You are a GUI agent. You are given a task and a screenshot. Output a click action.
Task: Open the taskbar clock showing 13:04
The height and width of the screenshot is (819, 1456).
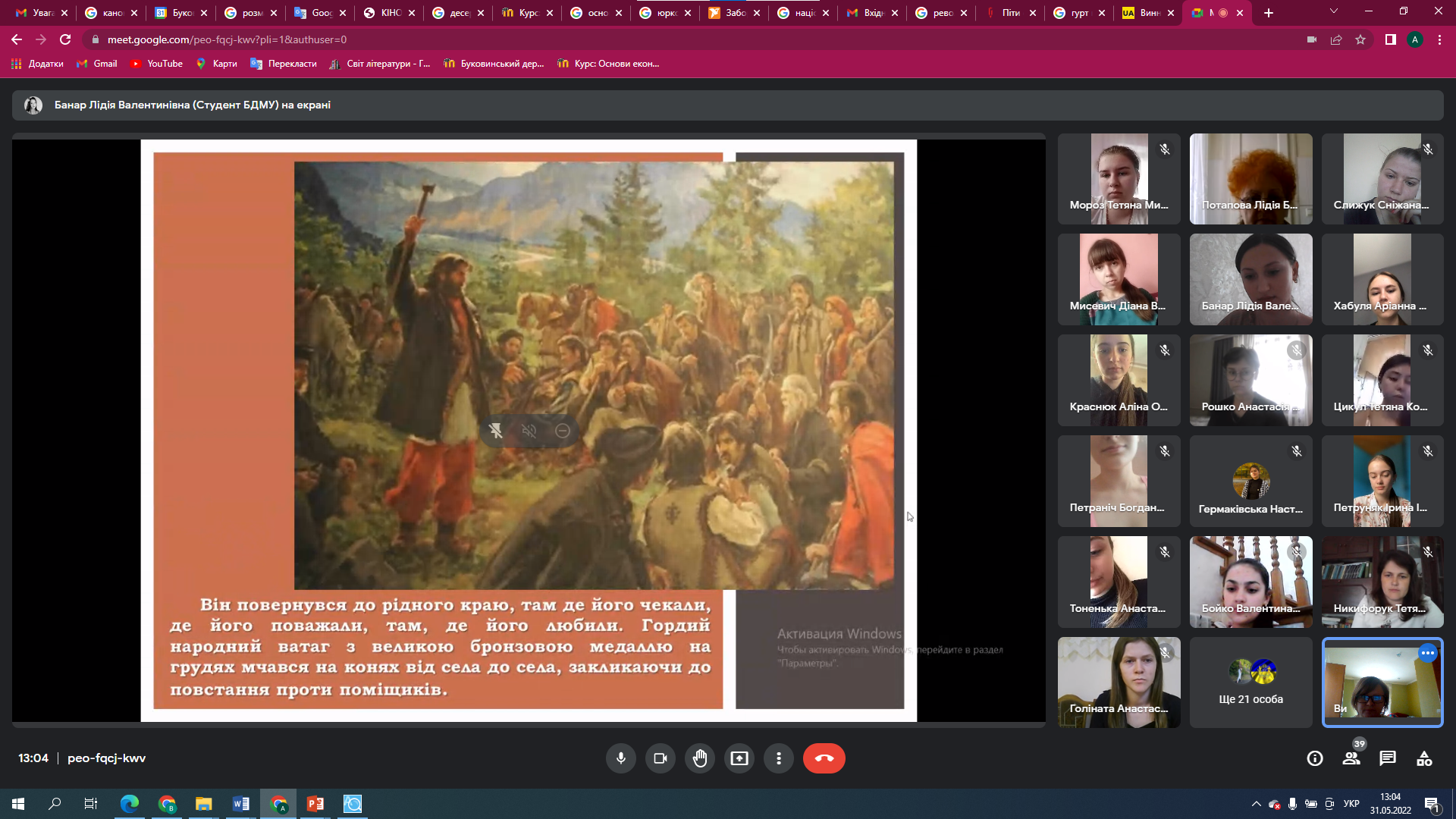tap(1390, 804)
